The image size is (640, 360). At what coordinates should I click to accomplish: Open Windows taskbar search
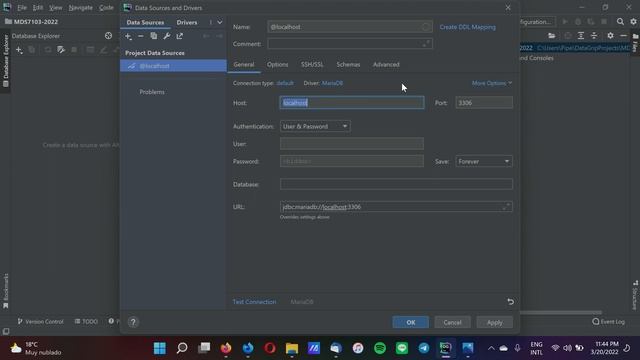[x=182, y=348]
